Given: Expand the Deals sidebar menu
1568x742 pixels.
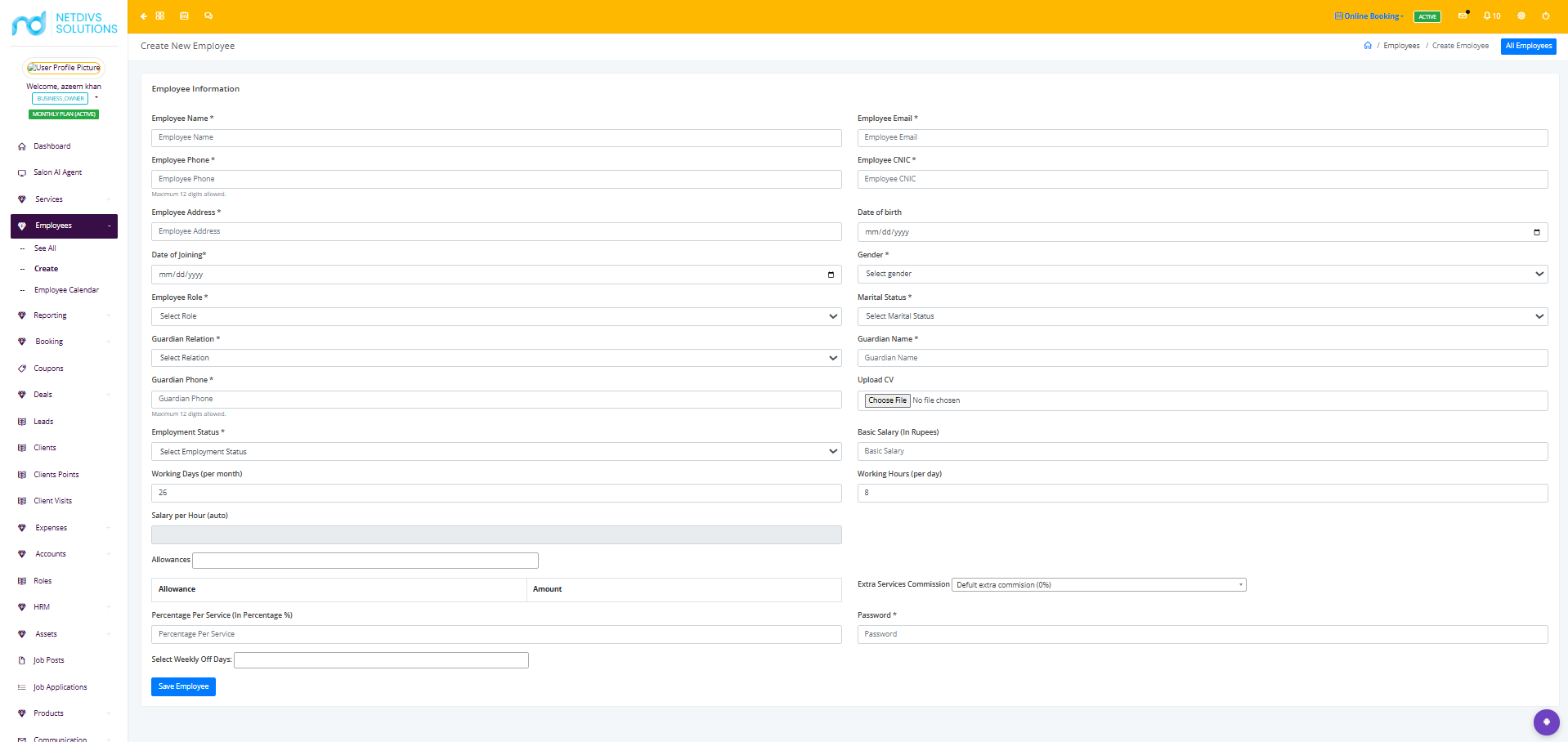Looking at the screenshot, I should 64,395.
